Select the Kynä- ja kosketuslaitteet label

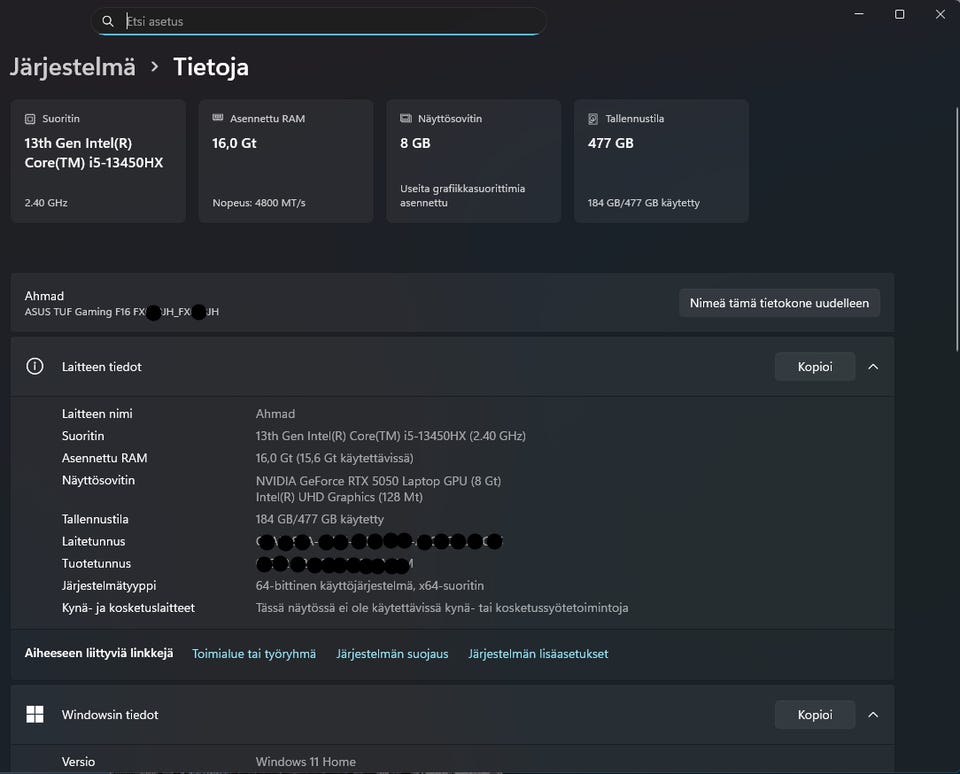click(x=128, y=608)
